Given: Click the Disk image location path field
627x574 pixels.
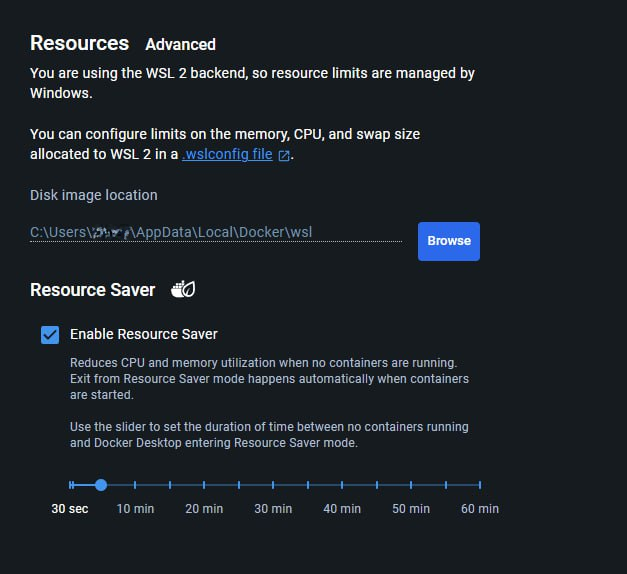Looking at the screenshot, I should pyautogui.click(x=215, y=232).
